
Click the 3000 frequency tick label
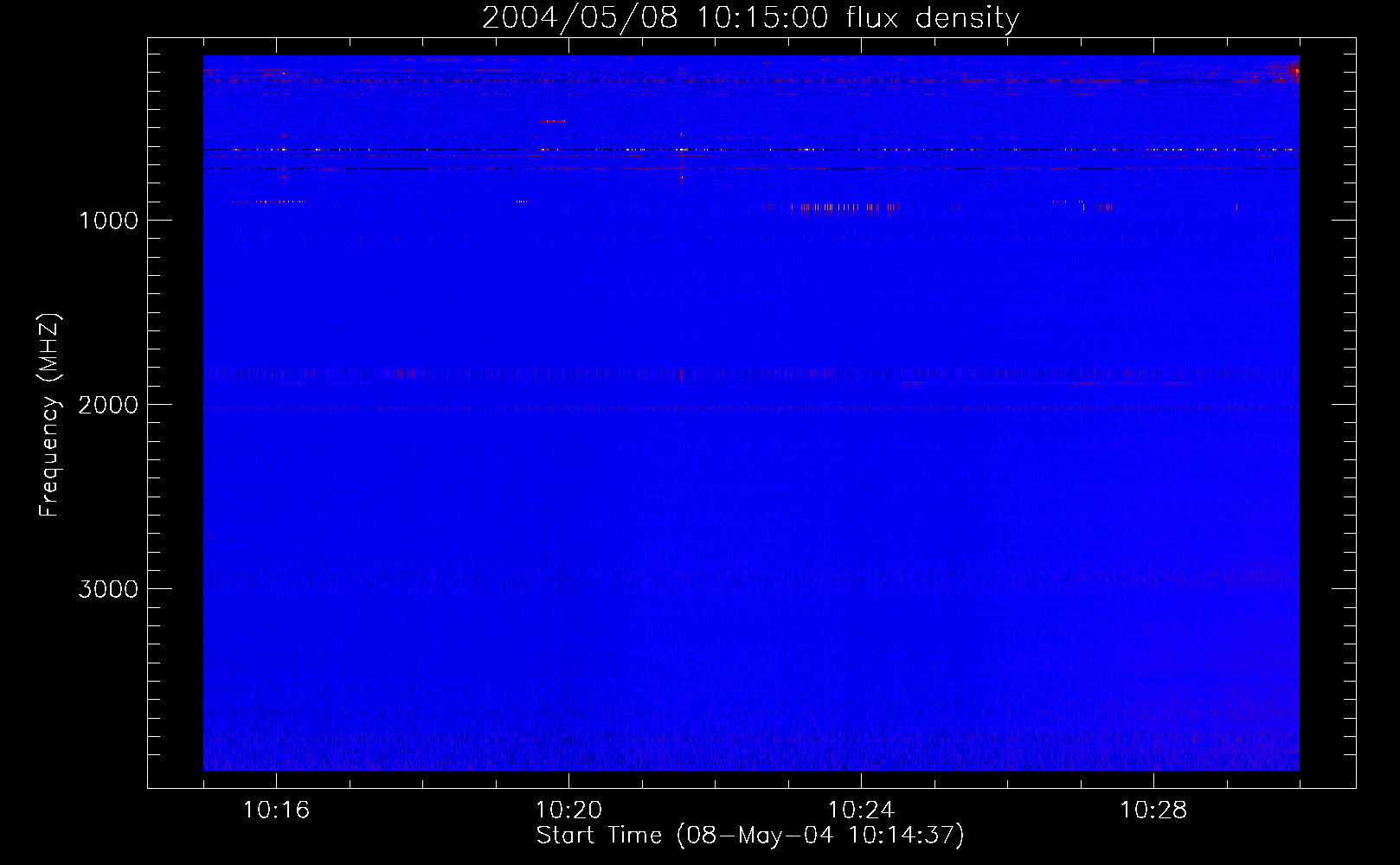[x=108, y=589]
